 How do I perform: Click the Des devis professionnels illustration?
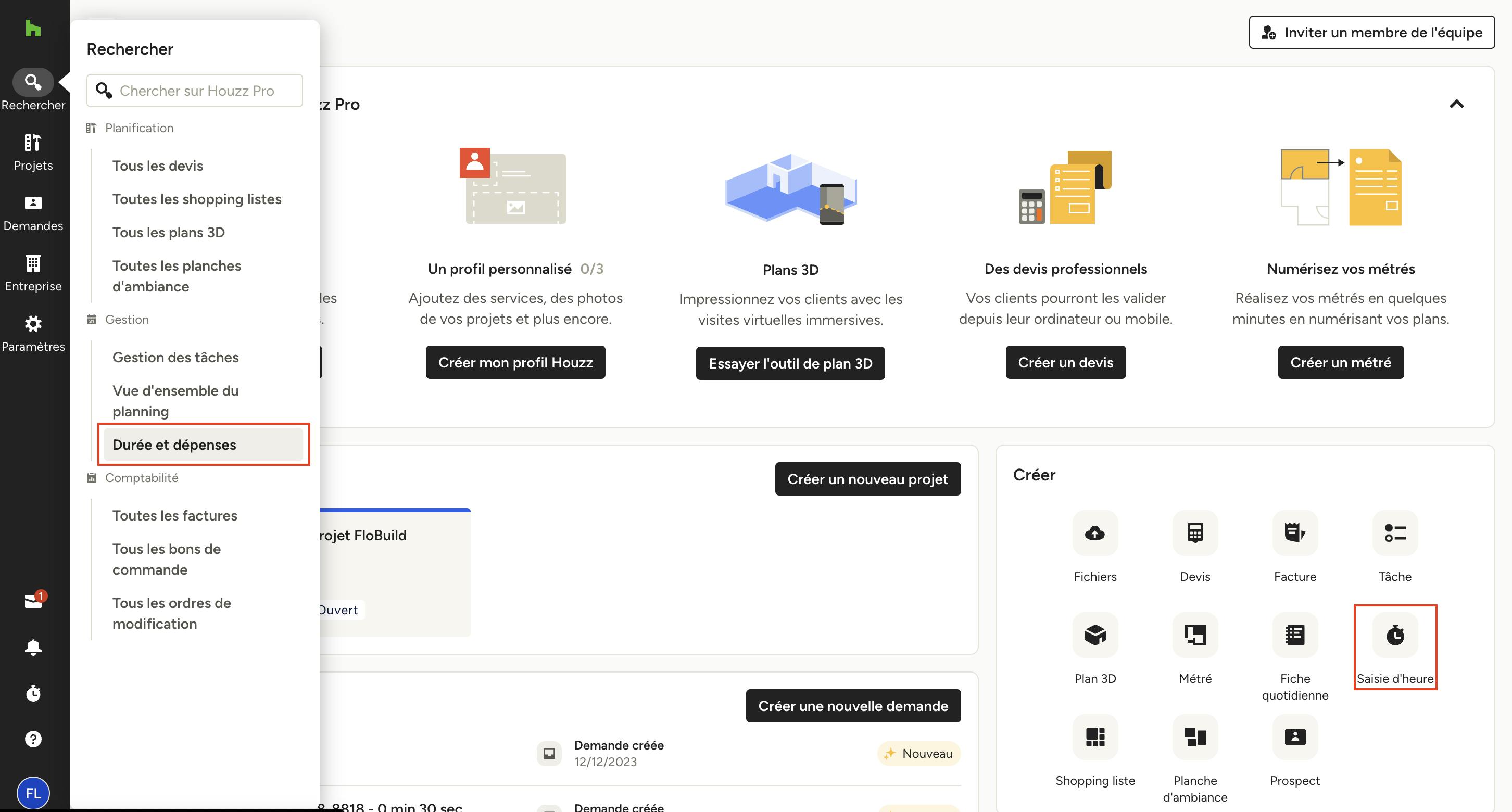coord(1065,187)
